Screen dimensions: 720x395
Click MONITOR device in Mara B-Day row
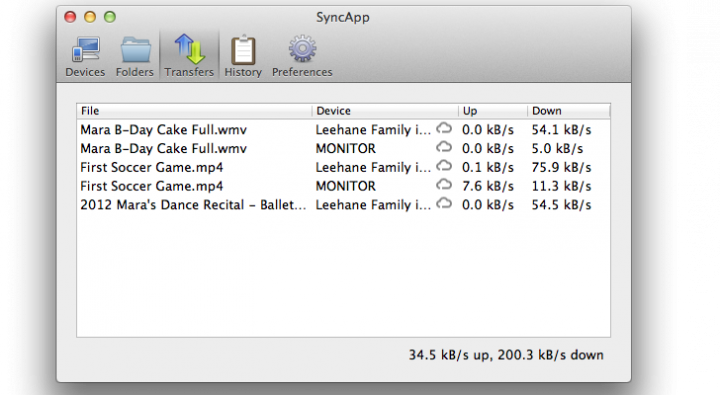(x=346, y=149)
